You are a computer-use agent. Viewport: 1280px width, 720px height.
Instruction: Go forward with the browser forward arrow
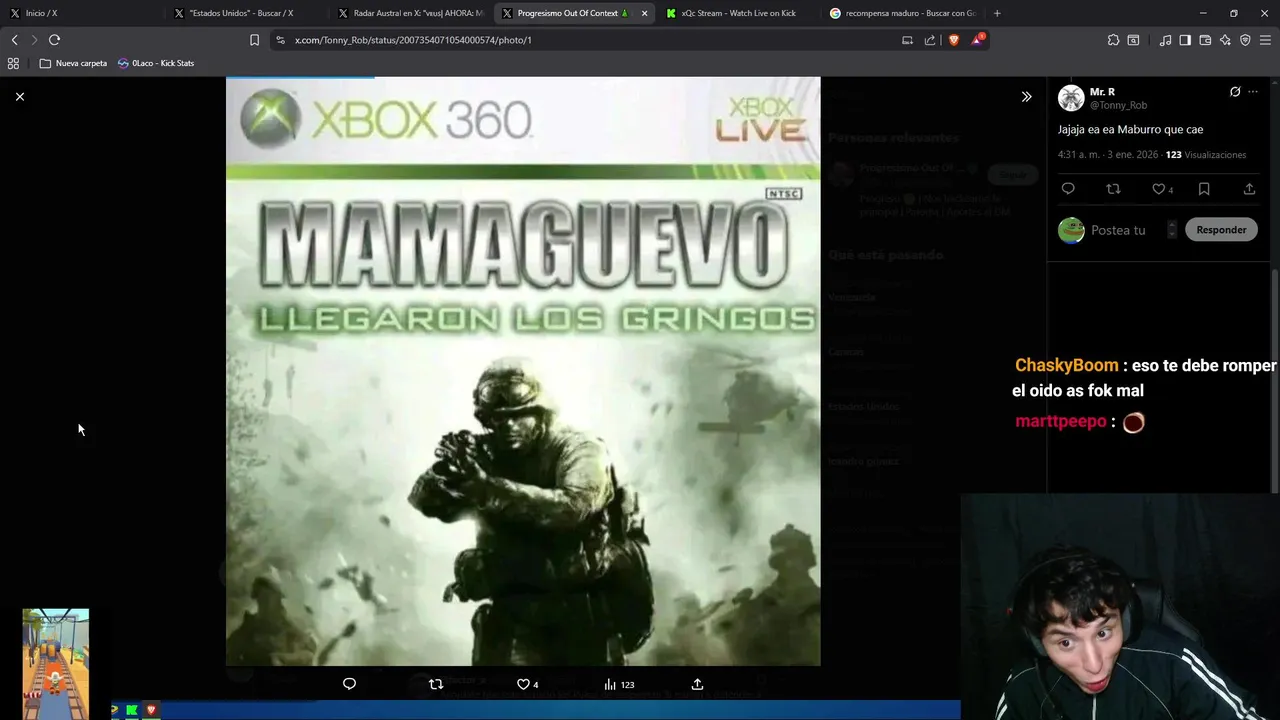(34, 40)
